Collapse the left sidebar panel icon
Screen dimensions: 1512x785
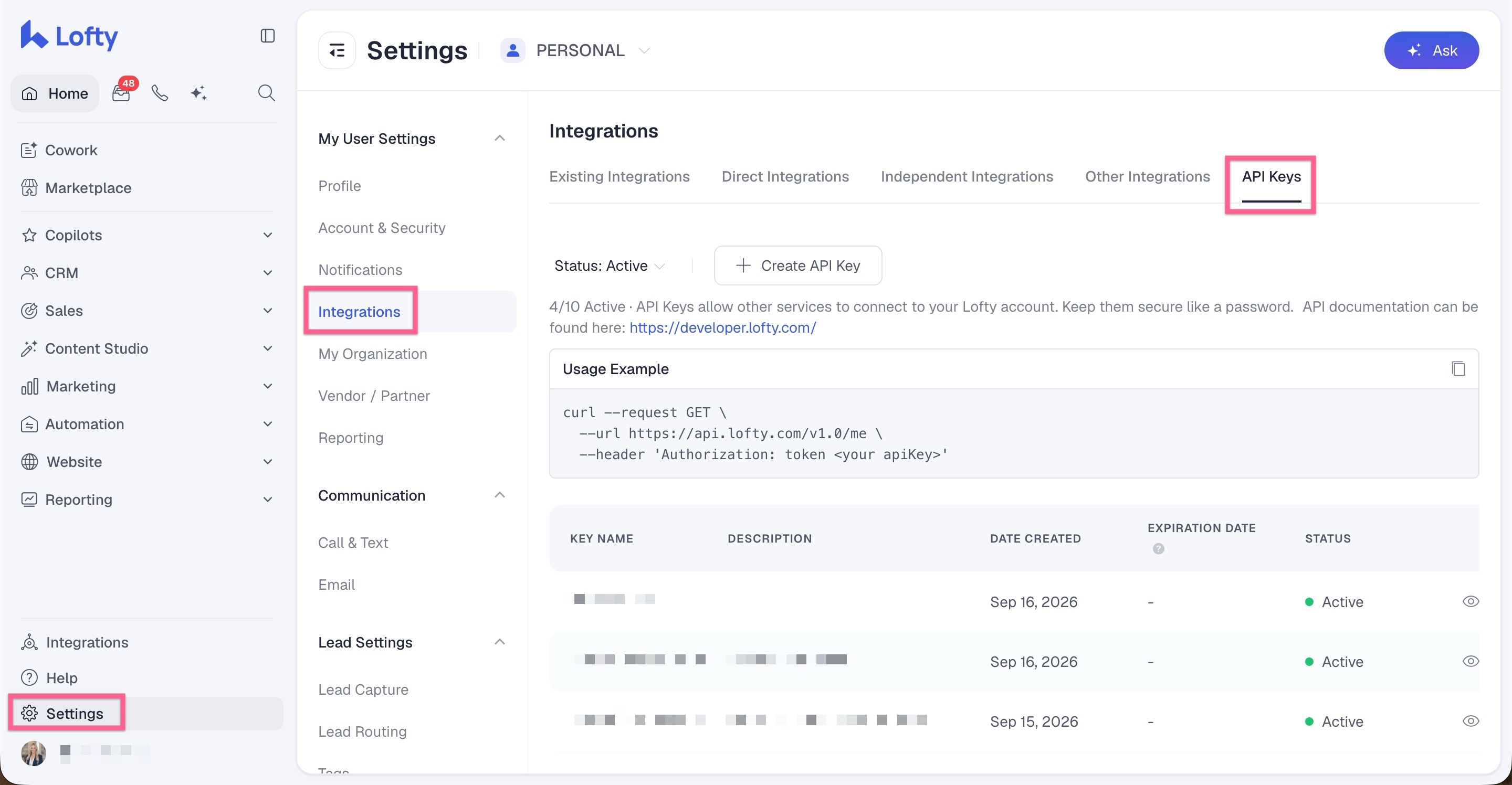[268, 36]
